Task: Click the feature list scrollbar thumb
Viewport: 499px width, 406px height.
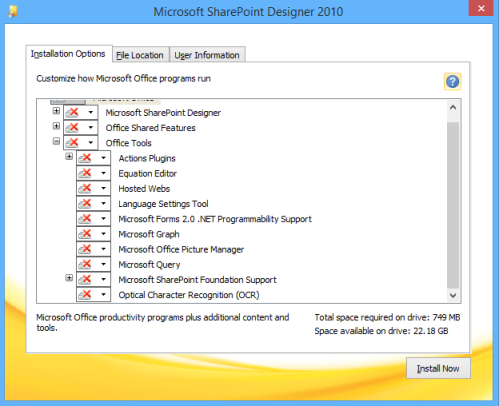Action: (x=453, y=204)
